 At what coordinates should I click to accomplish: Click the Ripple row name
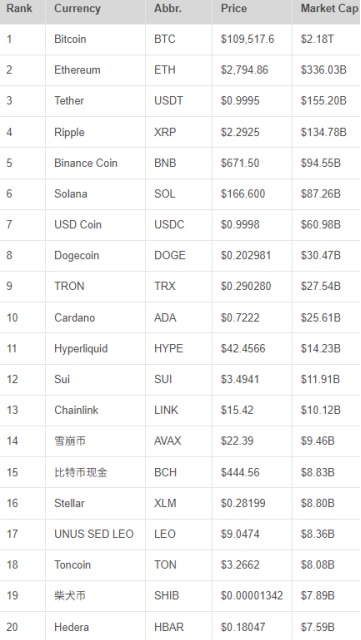(69, 132)
